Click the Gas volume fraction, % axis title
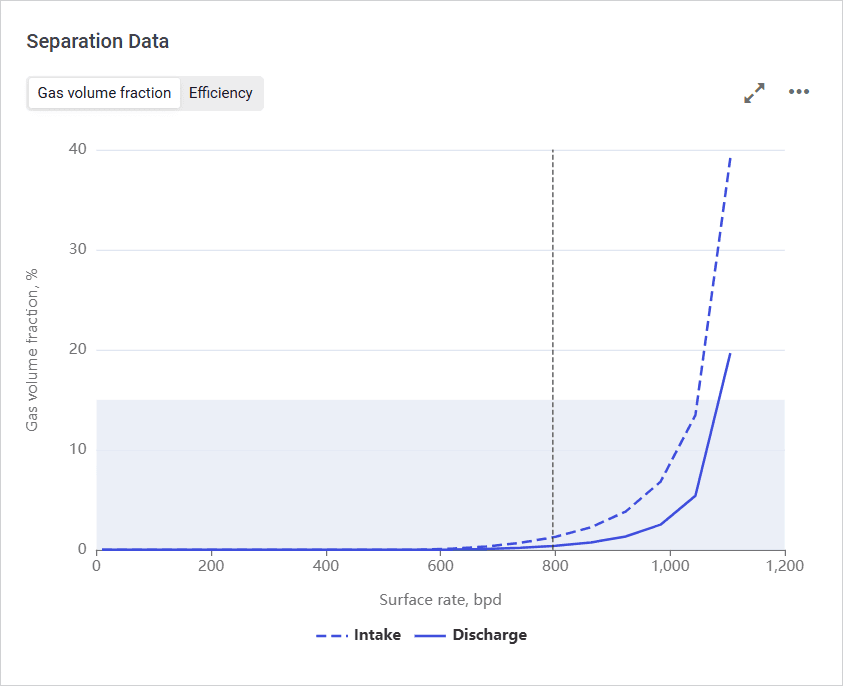 coord(32,350)
